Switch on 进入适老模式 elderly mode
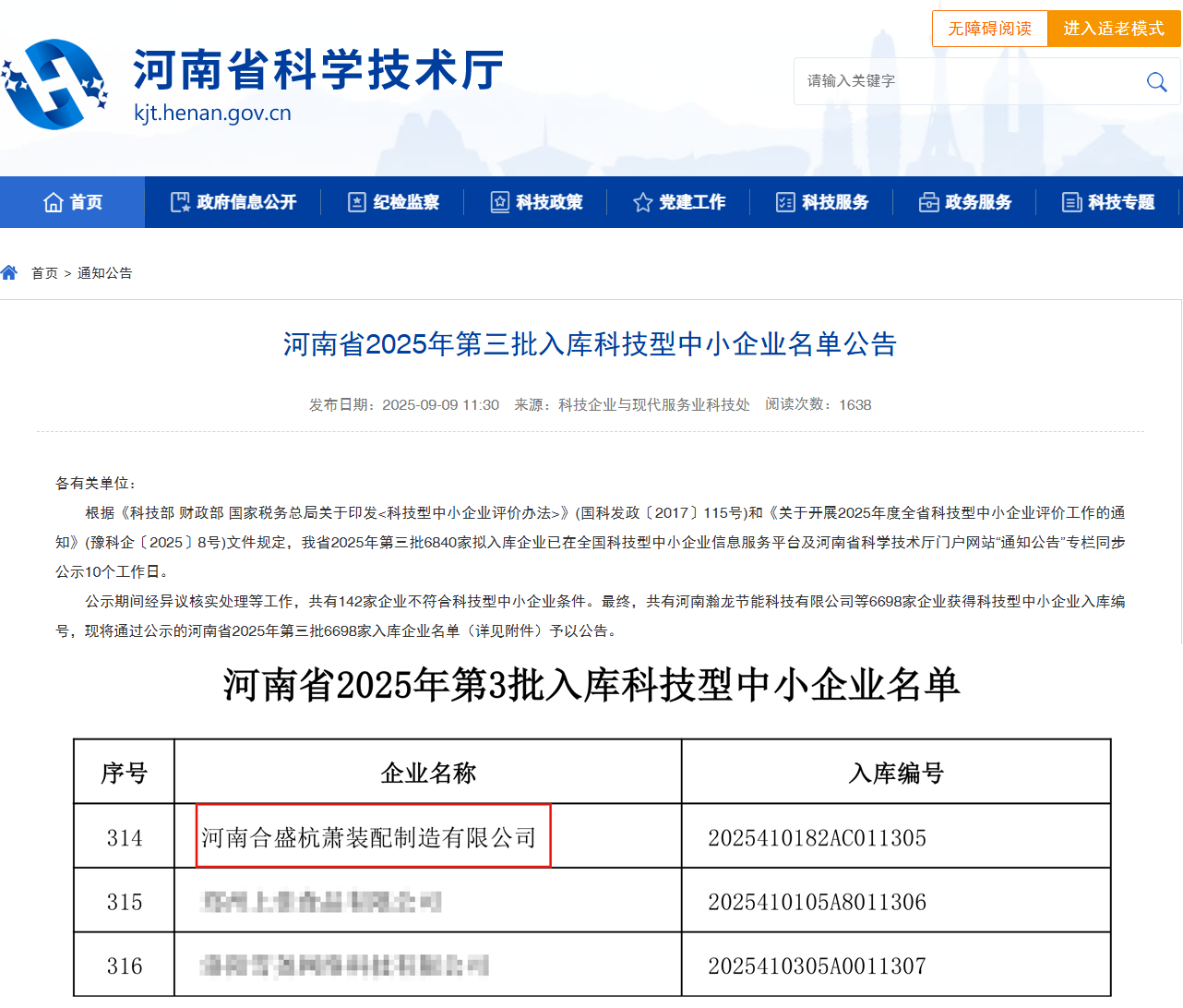 (x=1114, y=29)
